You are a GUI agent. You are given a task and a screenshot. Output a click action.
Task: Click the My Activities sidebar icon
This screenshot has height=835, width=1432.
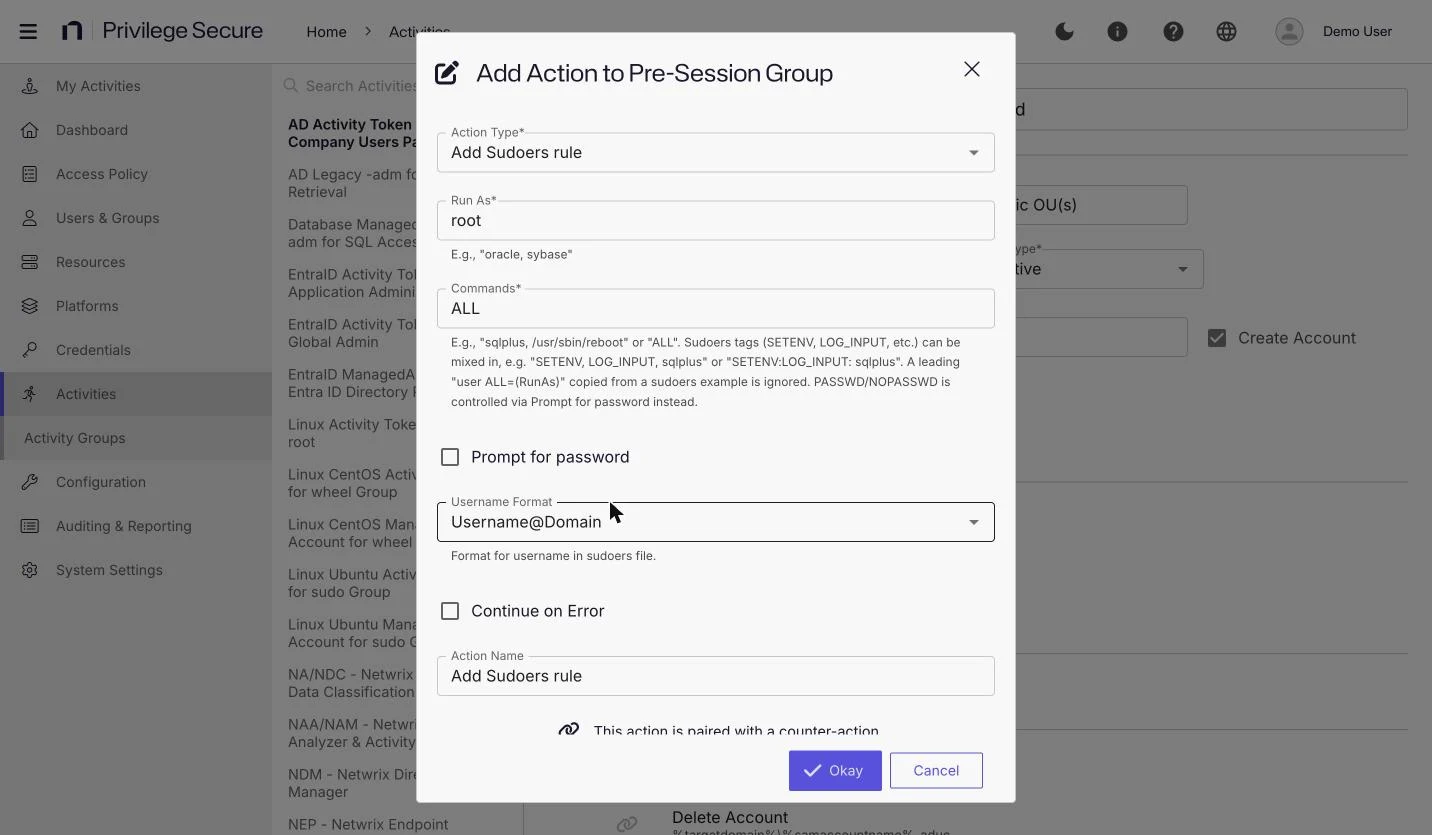(x=30, y=86)
